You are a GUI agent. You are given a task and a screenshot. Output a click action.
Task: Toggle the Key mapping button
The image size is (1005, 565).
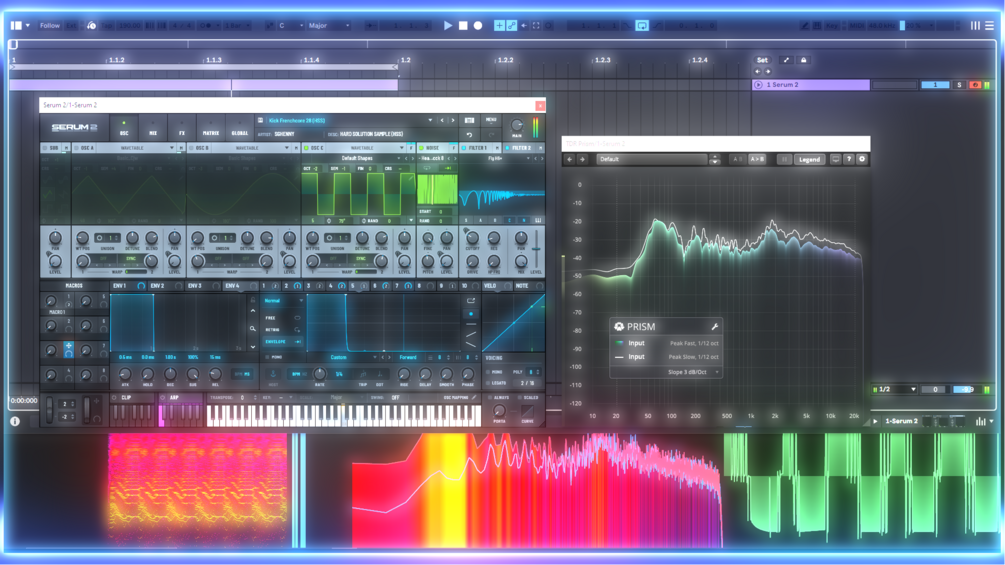click(x=832, y=26)
